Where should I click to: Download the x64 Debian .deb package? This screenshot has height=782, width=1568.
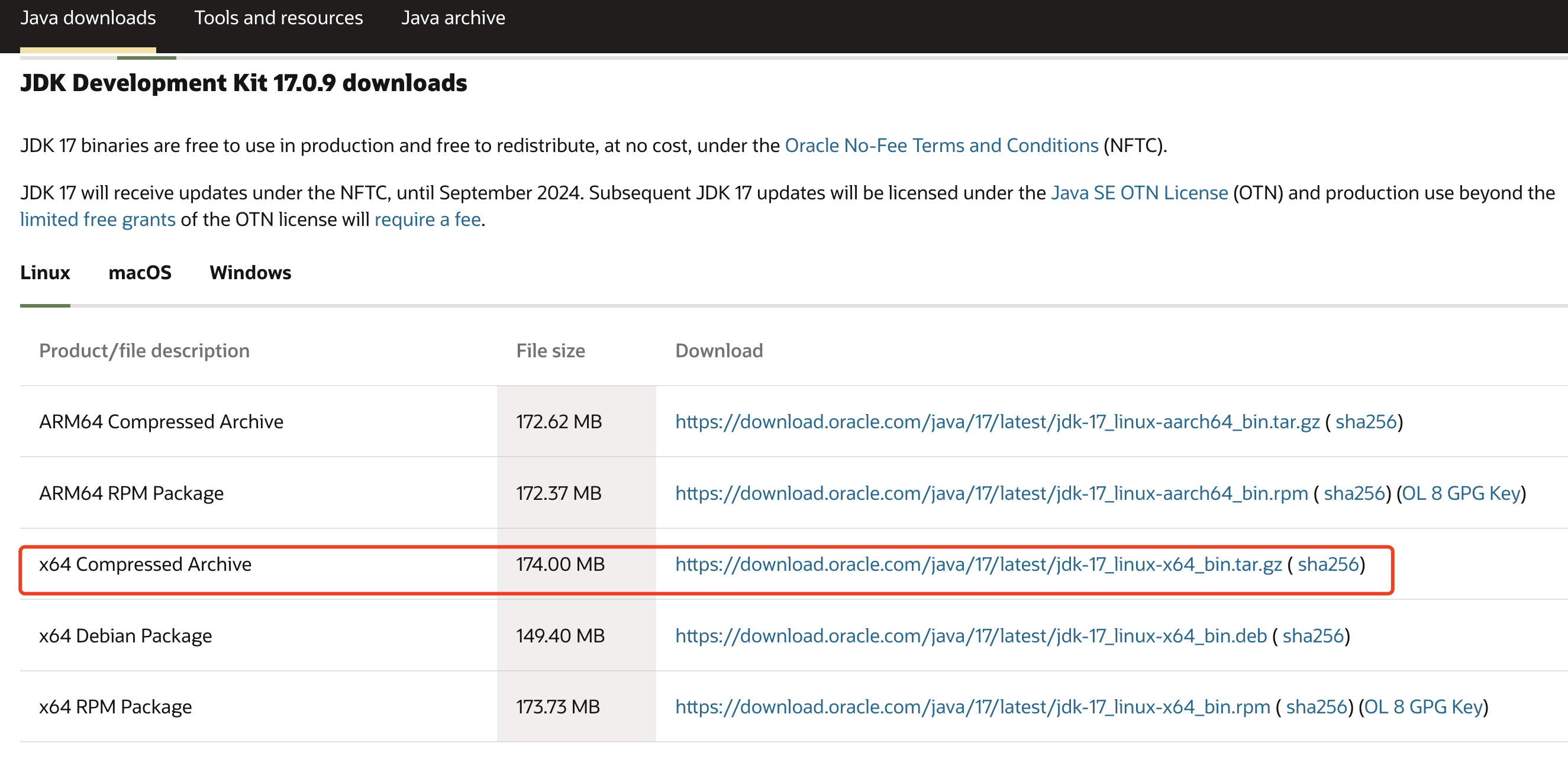[970, 635]
